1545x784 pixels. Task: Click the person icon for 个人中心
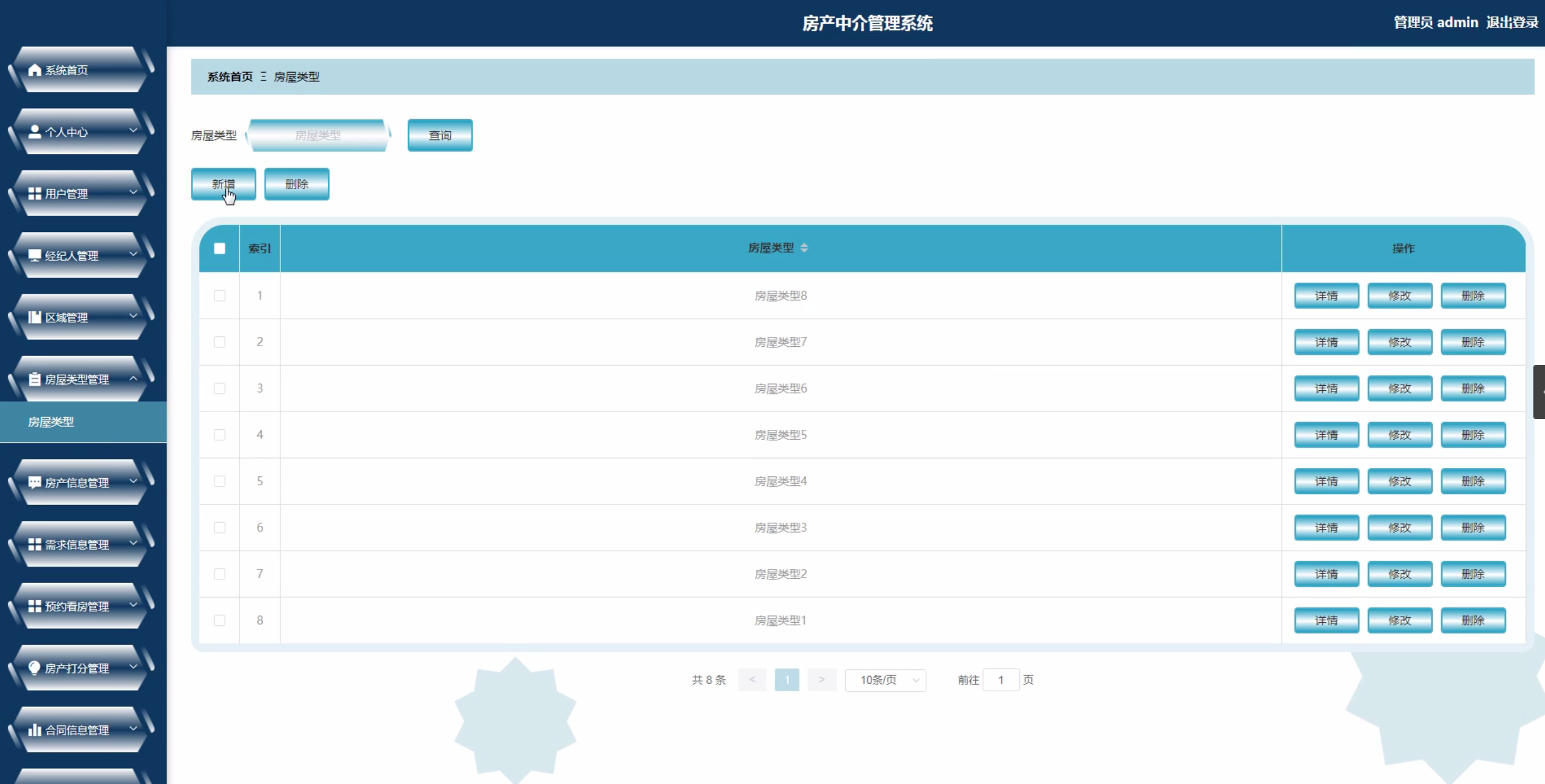pyautogui.click(x=35, y=132)
